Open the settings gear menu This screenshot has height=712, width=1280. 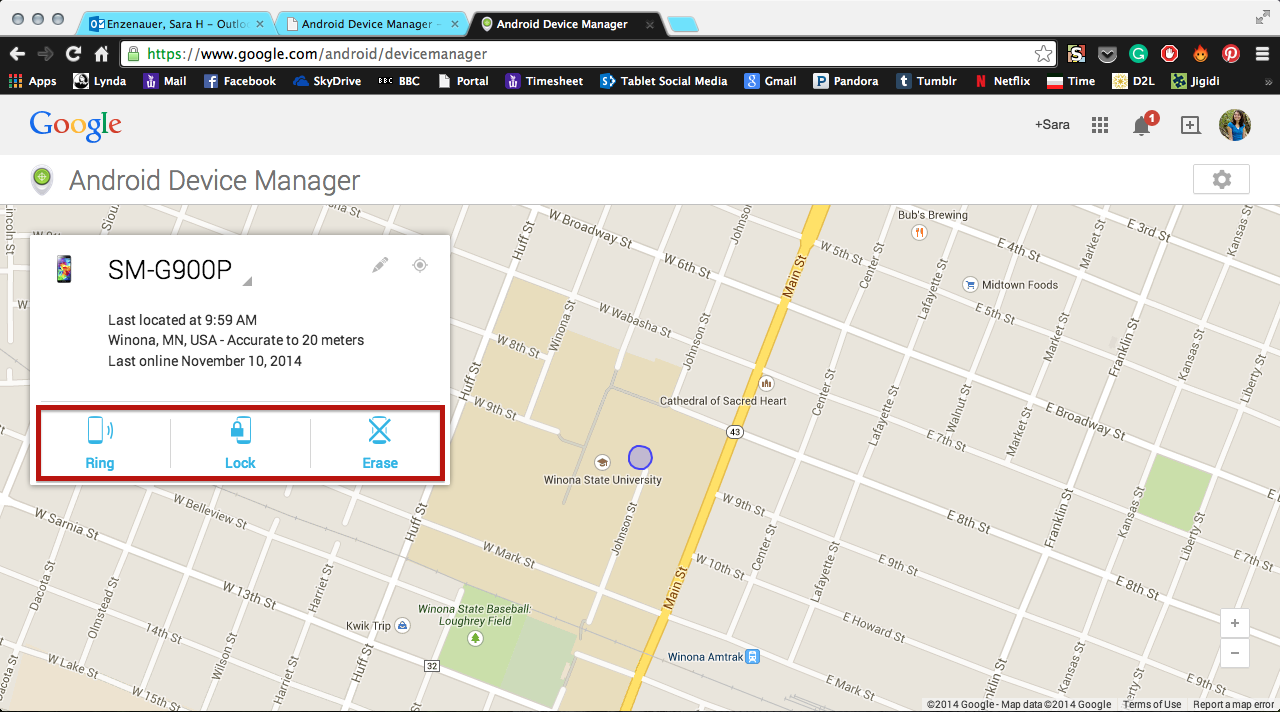click(x=1221, y=180)
